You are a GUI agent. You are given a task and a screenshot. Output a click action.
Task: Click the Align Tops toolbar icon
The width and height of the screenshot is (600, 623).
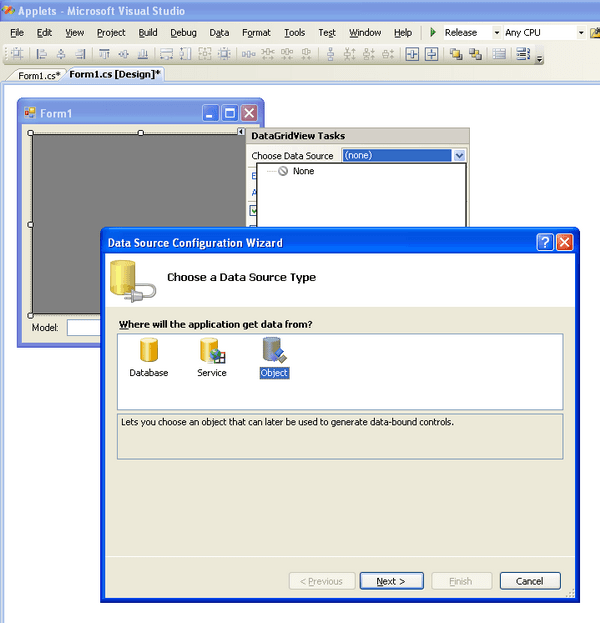[x=105, y=54]
